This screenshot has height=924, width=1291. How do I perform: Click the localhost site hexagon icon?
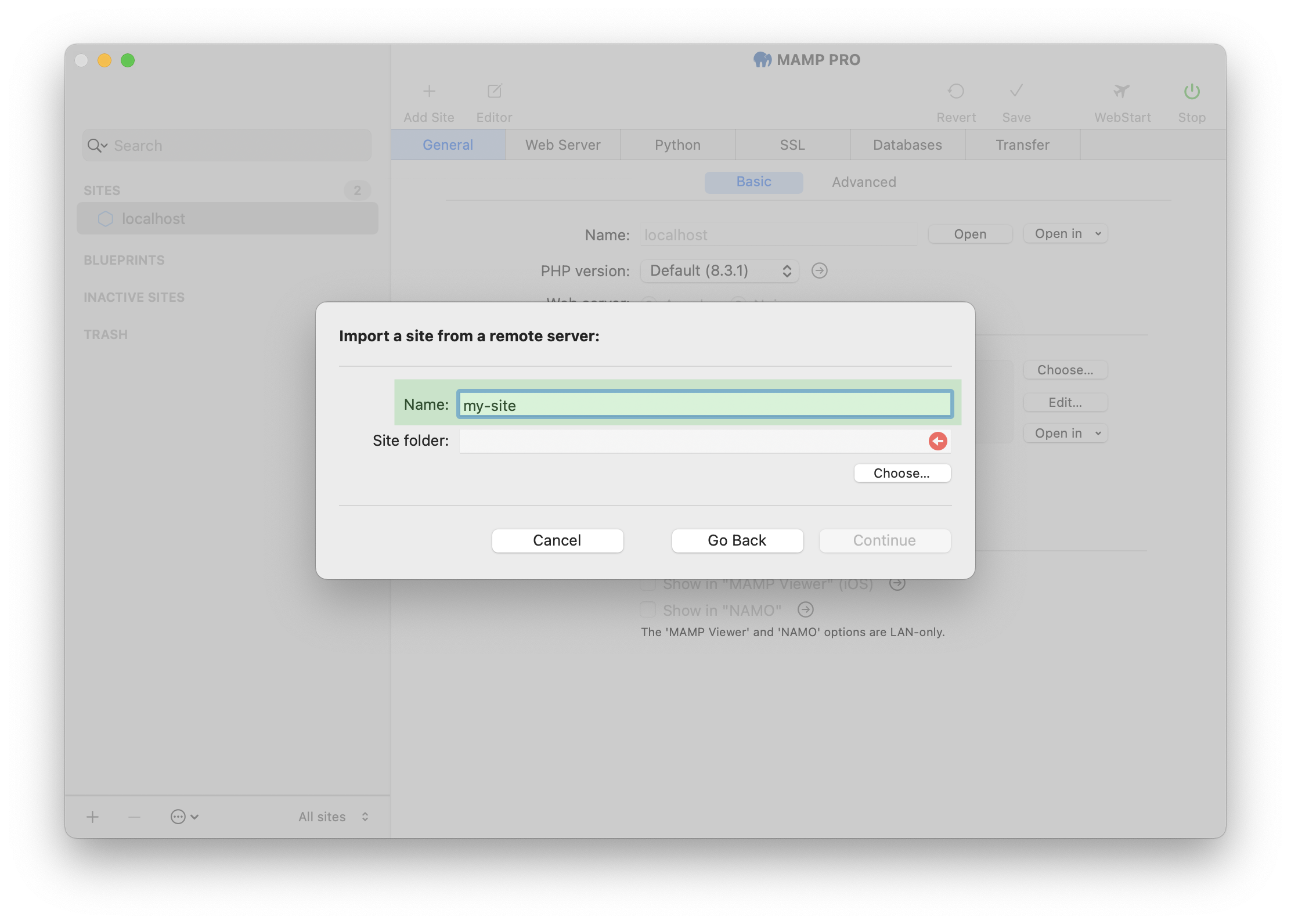(x=106, y=219)
